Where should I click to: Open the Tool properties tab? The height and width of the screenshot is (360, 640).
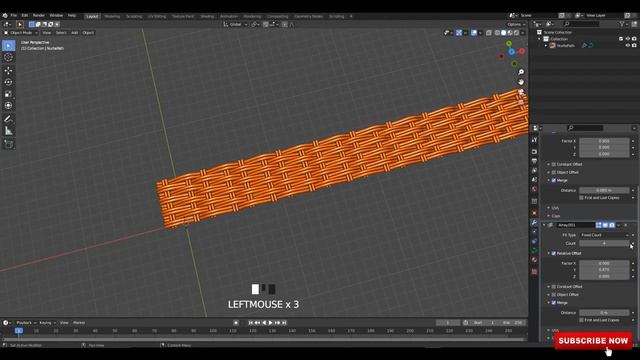pyautogui.click(x=534, y=140)
